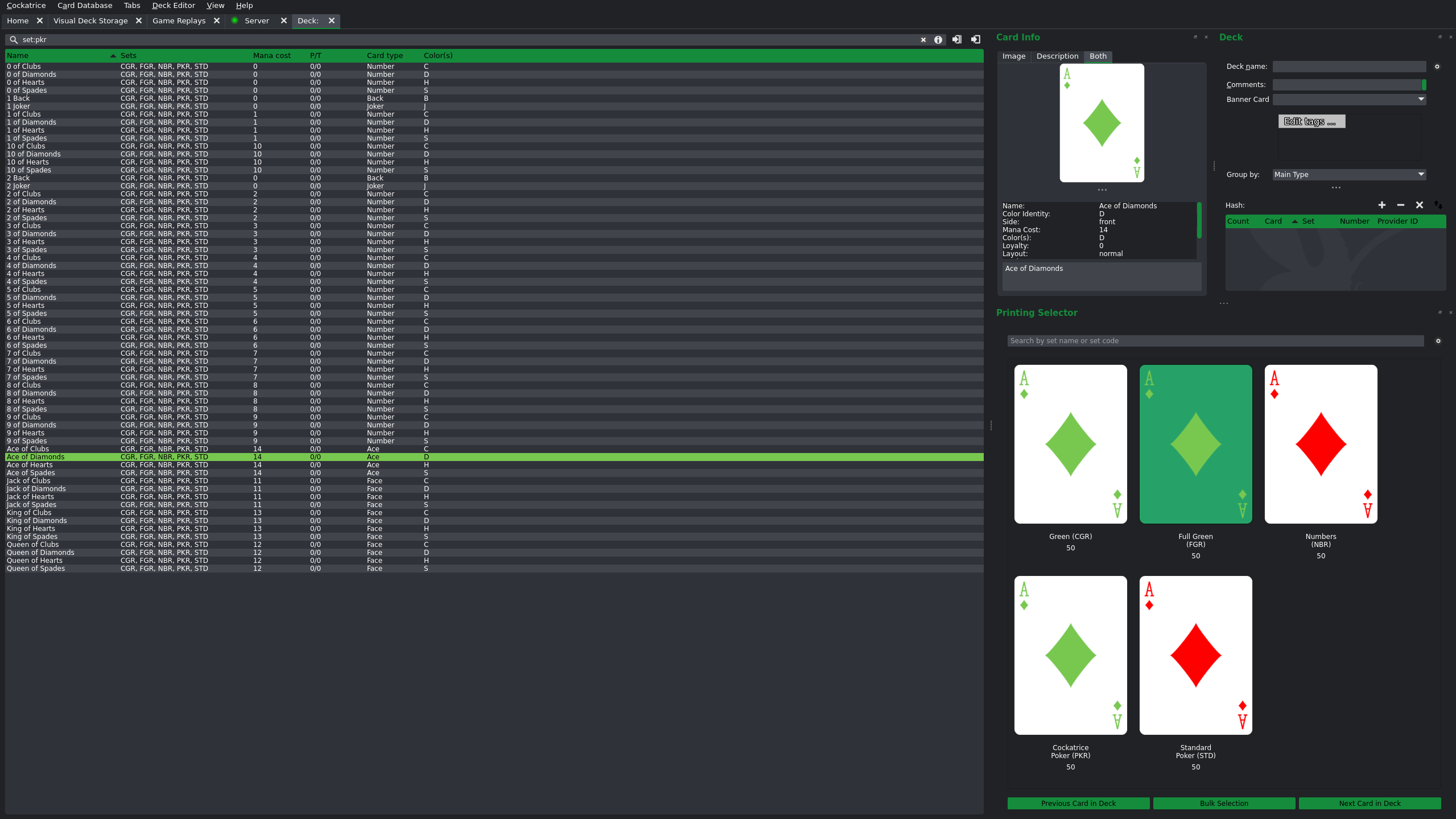Viewport: 1456px width, 819px height.
Task: Open the Deck Editor menu
Action: [x=173, y=5]
